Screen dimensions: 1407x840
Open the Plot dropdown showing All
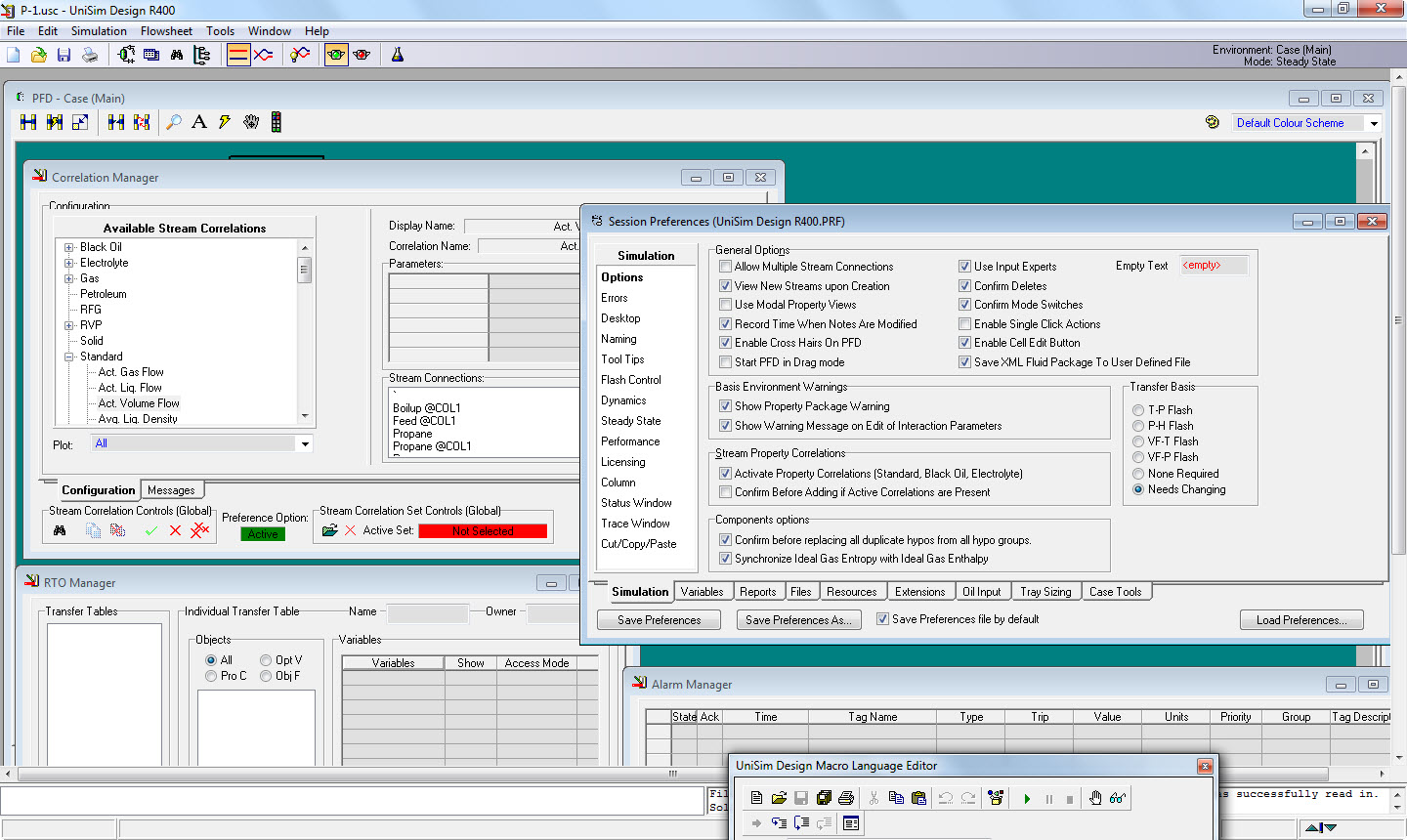coord(305,444)
